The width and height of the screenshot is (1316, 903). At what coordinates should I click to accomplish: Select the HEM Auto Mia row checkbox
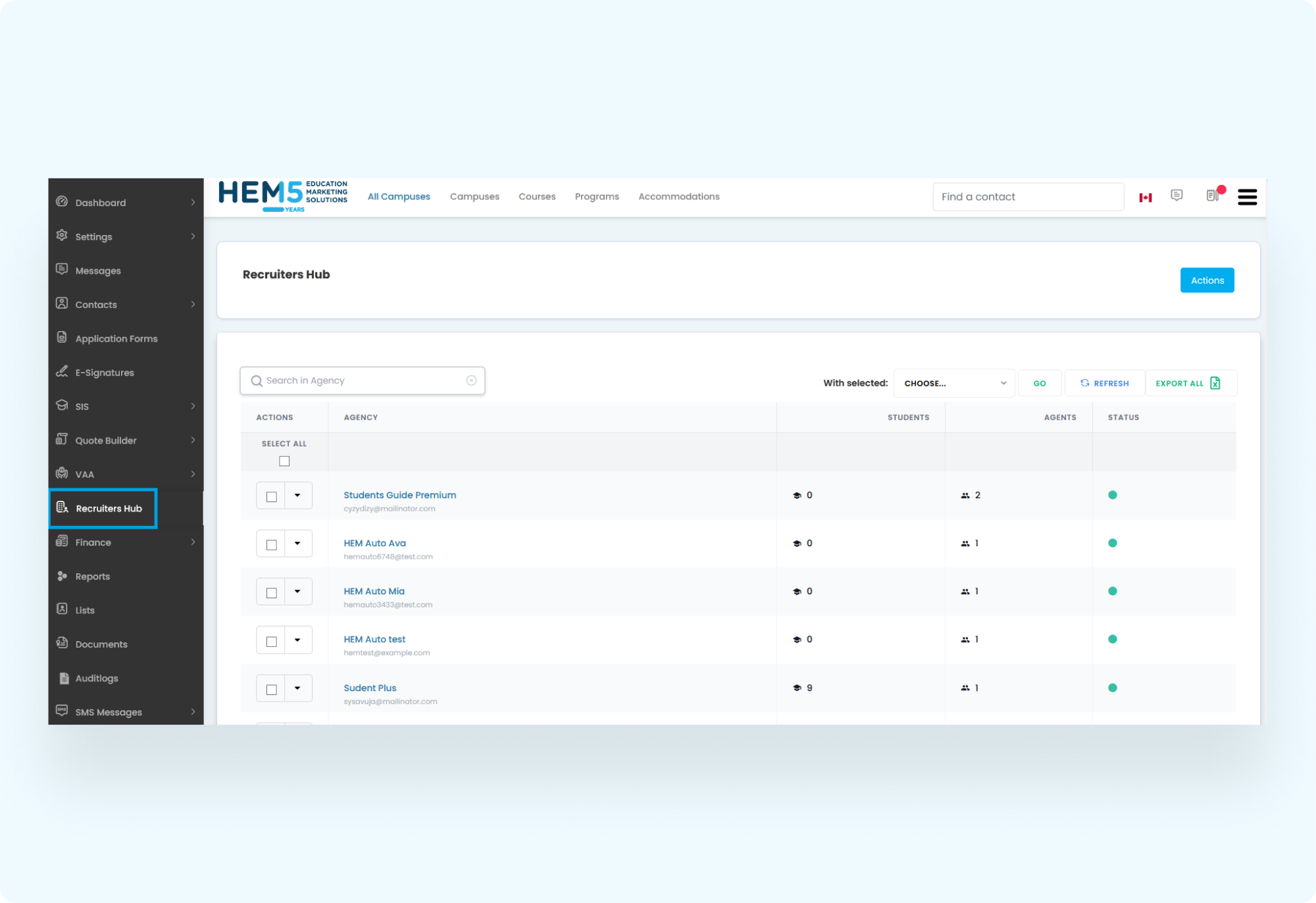pyautogui.click(x=271, y=593)
